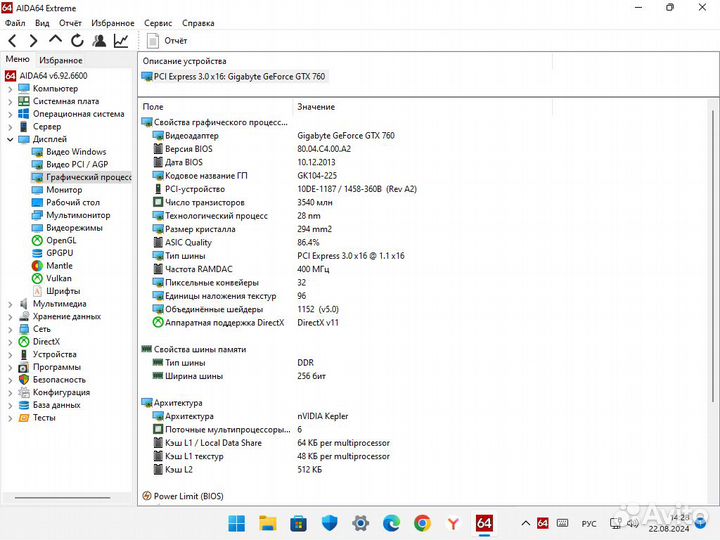Show hidden system tray icons
The height and width of the screenshot is (540, 720).
526,523
